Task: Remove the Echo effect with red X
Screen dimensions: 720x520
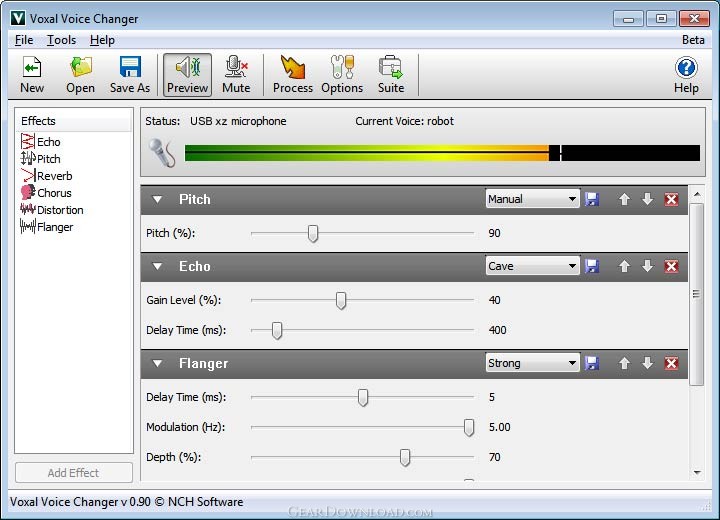Action: tap(671, 266)
